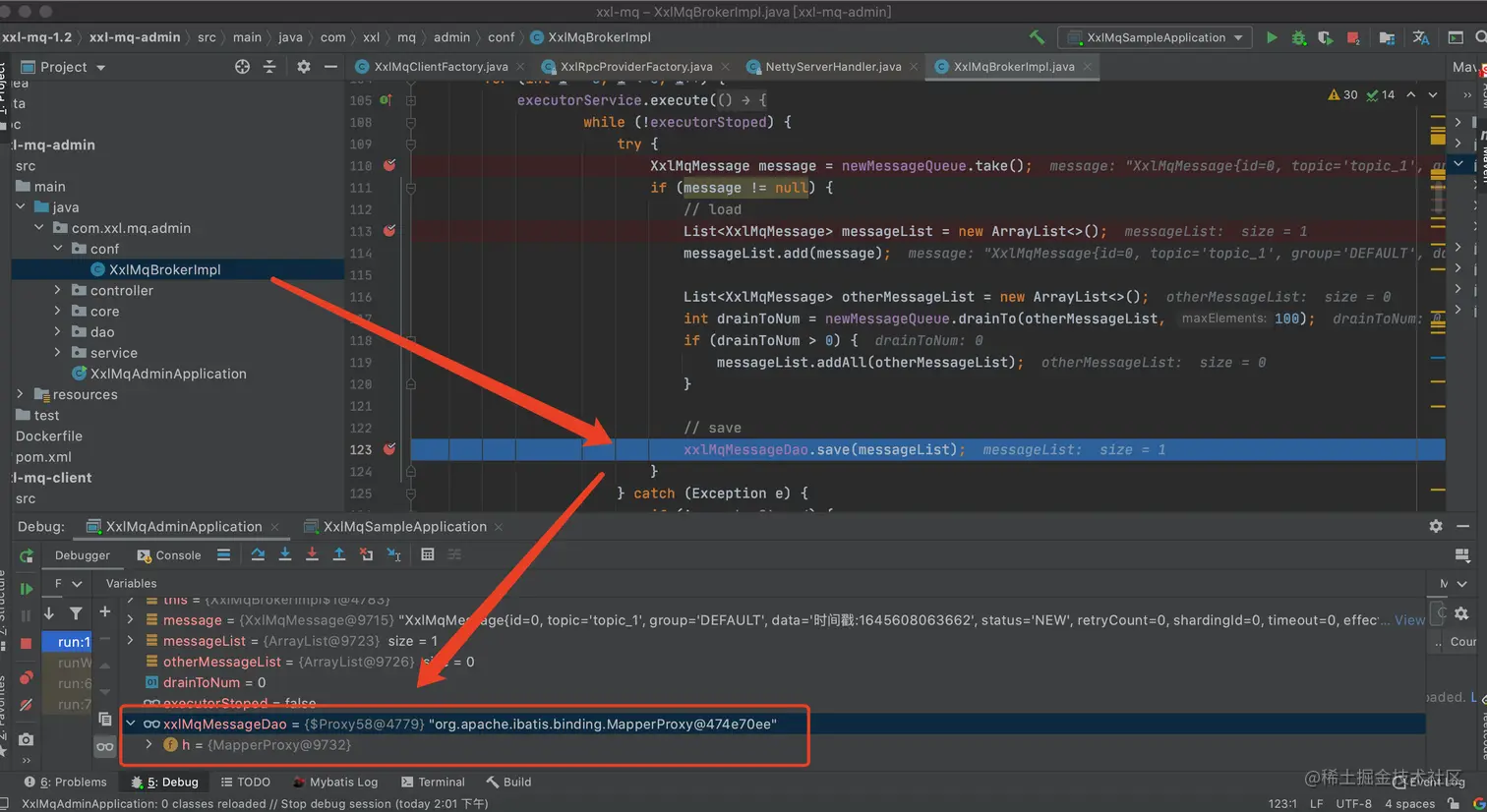Collapse the com.xxl.mq.admin package
Screen dimensions: 1487x812
pos(39,227)
